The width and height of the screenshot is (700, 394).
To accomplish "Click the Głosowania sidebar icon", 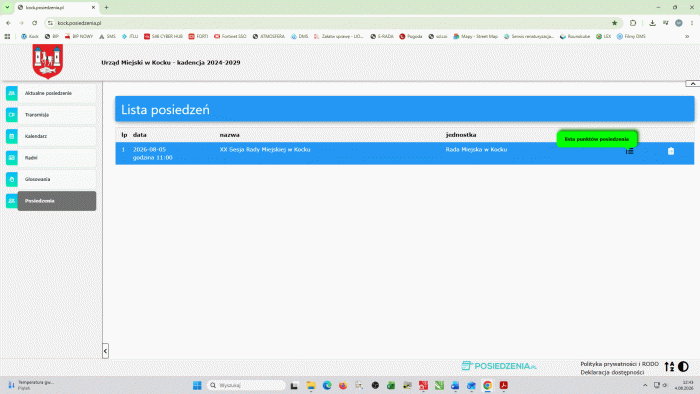I will click(12, 179).
